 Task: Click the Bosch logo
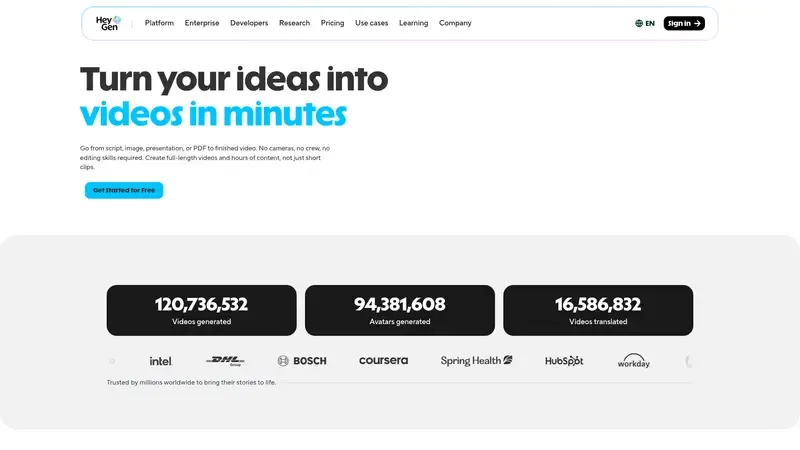302,361
